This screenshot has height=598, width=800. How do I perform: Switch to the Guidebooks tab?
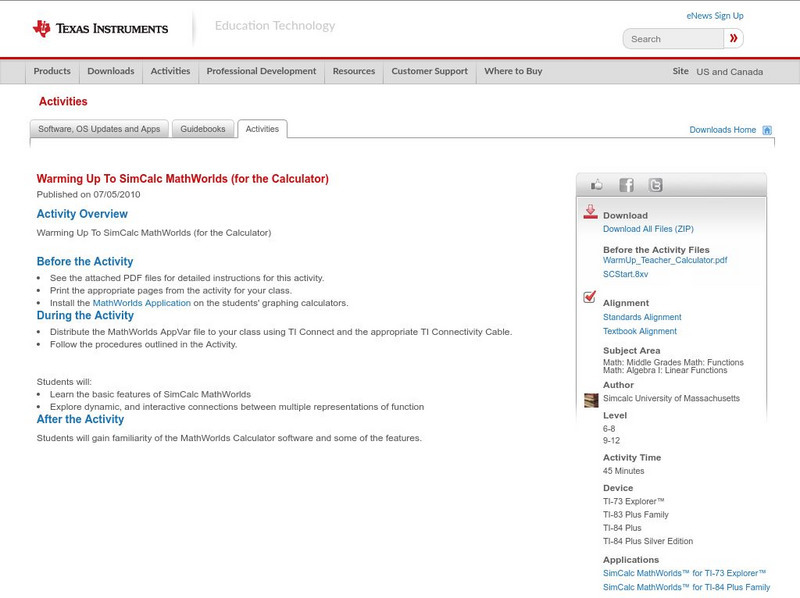(204, 129)
